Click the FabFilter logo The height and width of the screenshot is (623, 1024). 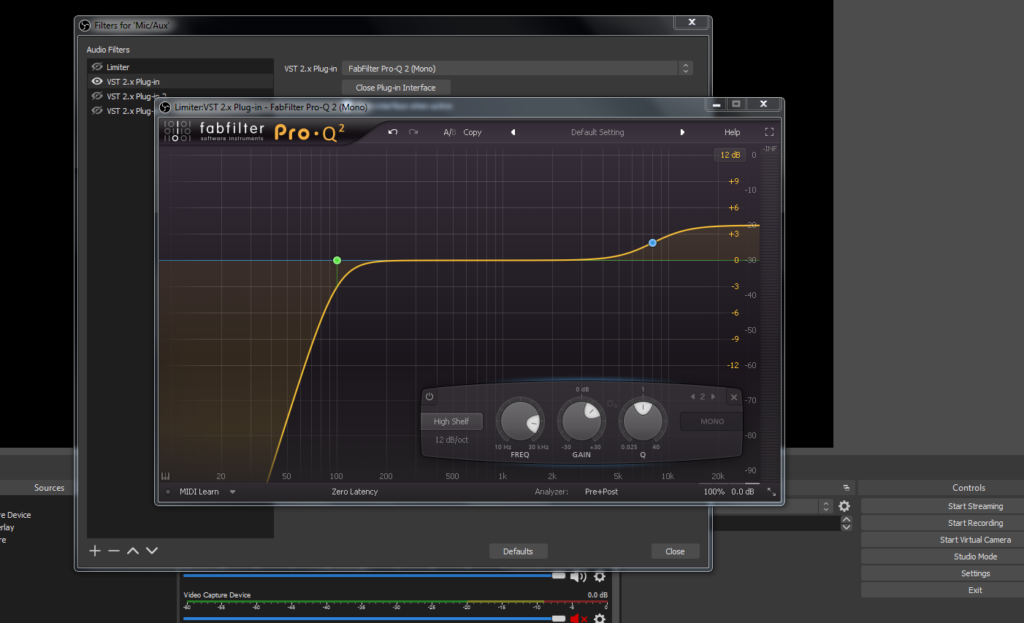[x=215, y=131]
